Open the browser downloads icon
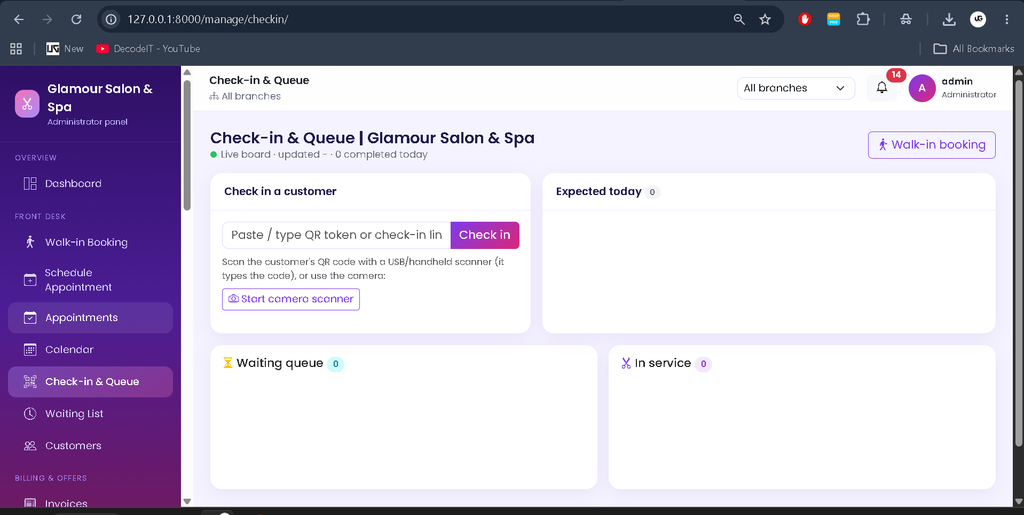Viewport: 1024px width, 515px height. (949, 20)
